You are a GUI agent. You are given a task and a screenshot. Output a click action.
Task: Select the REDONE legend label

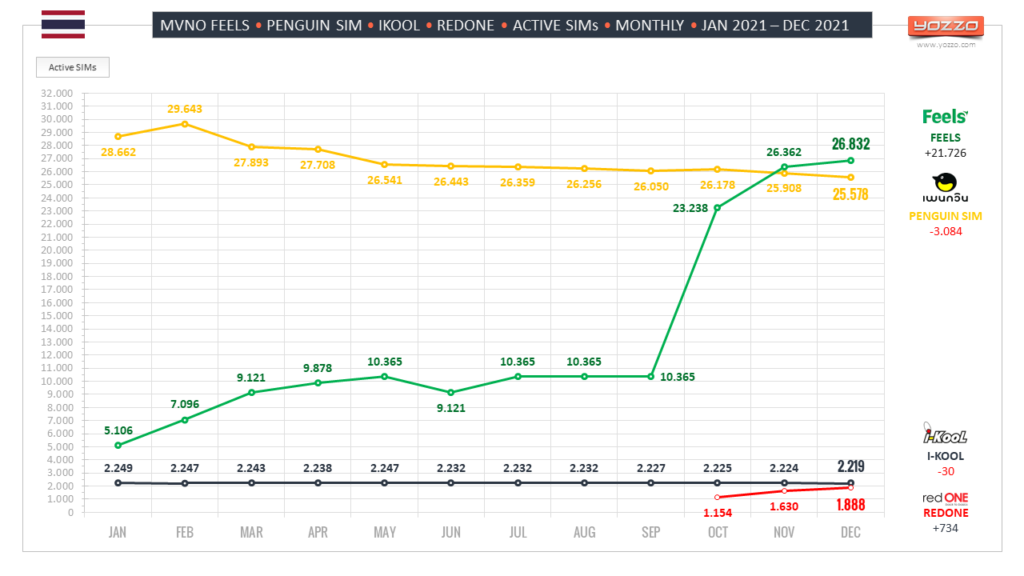[x=945, y=513]
